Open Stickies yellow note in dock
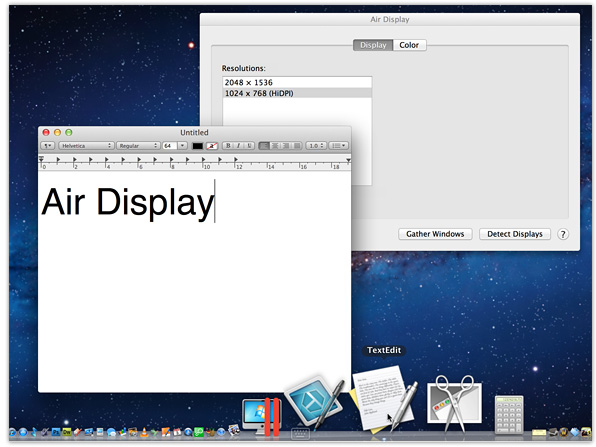This screenshot has width=596, height=447. 539,432
